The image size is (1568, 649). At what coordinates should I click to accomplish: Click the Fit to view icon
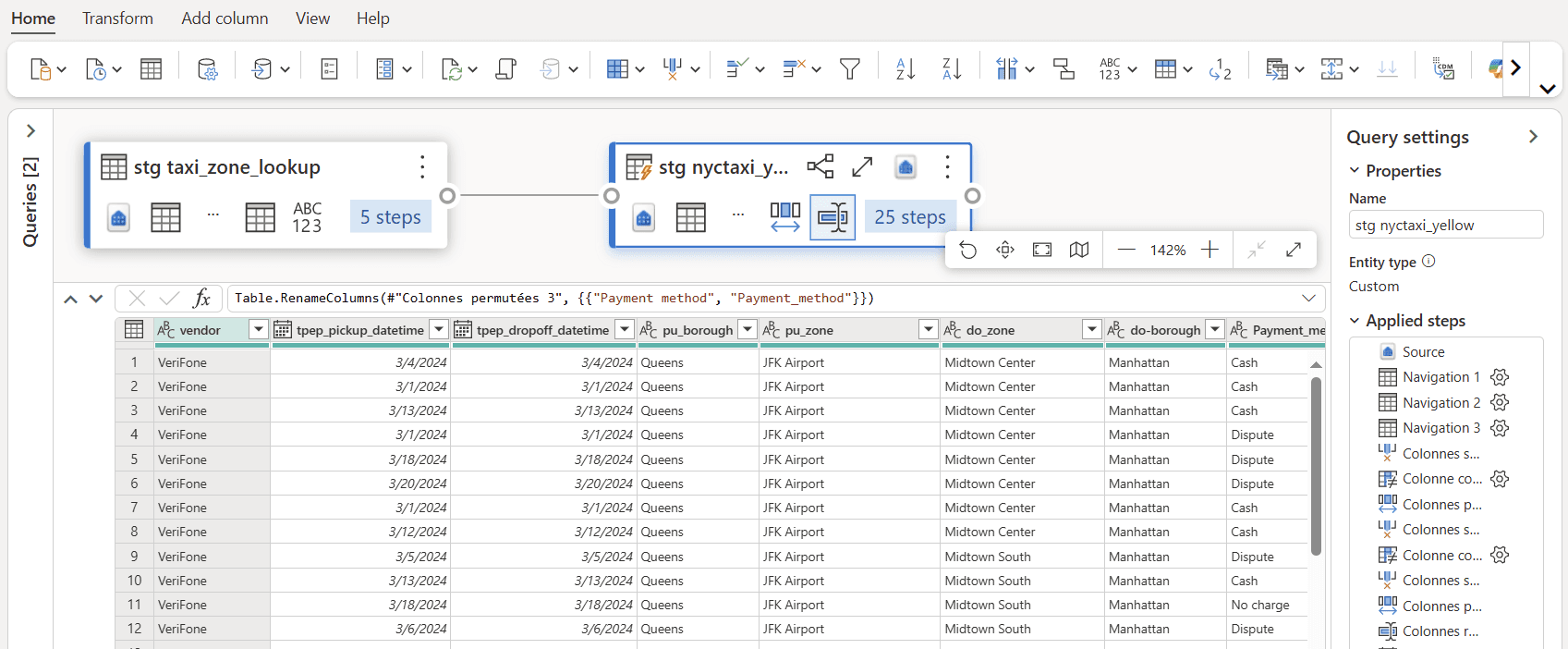[x=1041, y=250]
